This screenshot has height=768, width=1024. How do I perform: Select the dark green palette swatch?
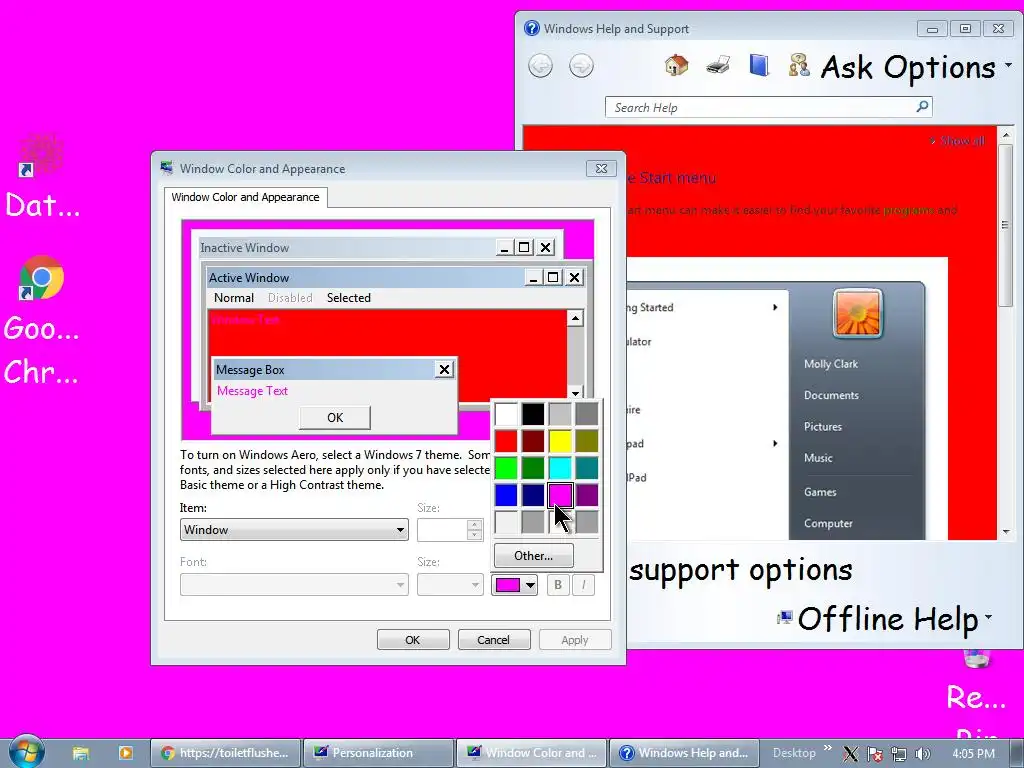[x=533, y=468]
